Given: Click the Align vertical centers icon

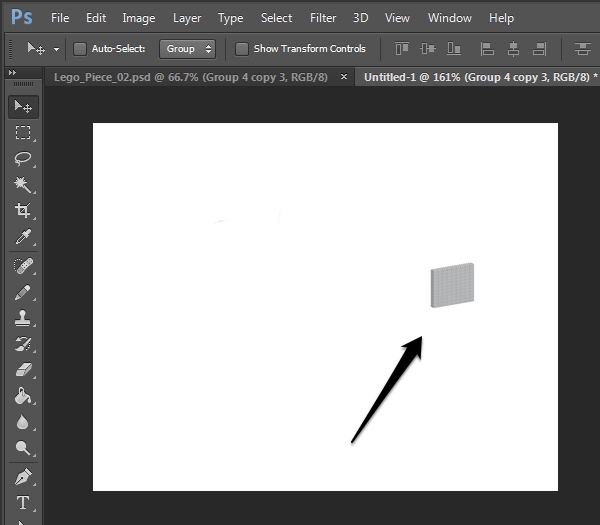Looking at the screenshot, I should tap(428, 49).
